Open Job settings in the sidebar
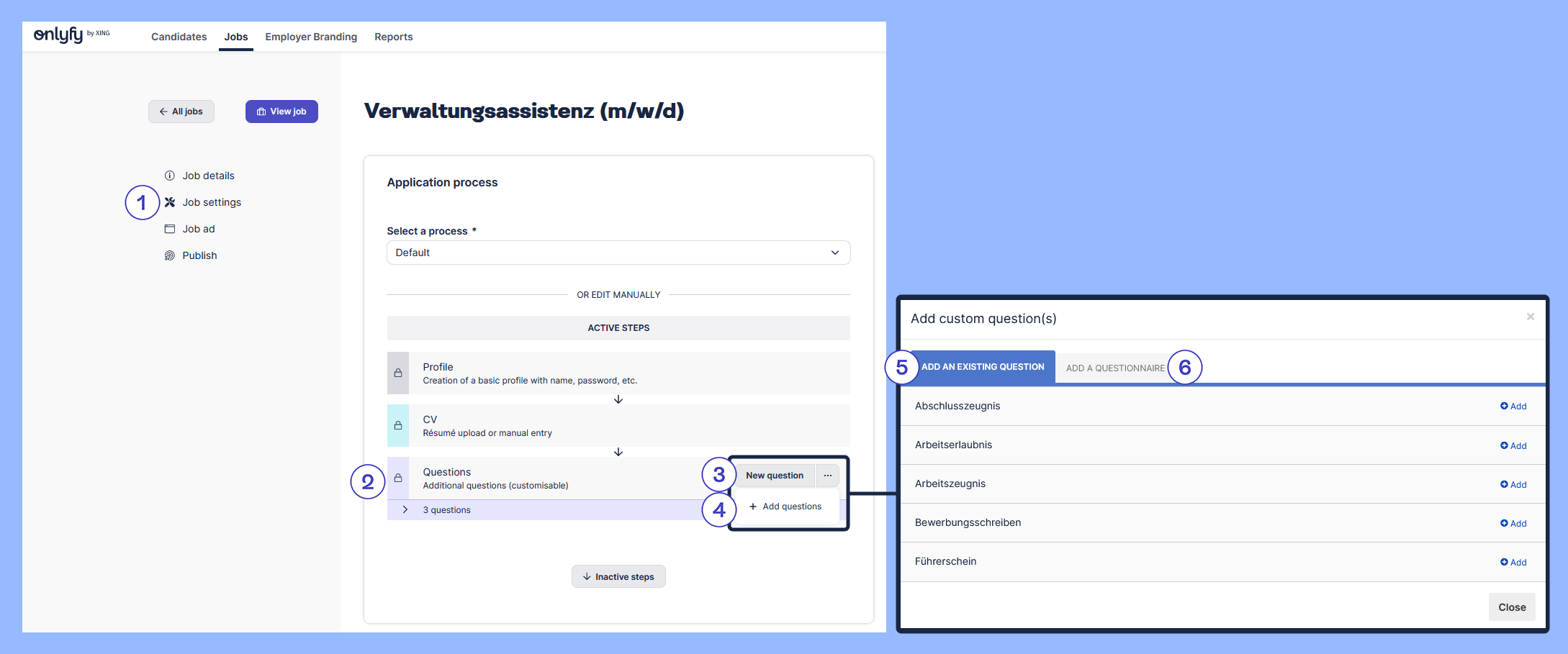This screenshot has height=654, width=1568. (x=211, y=202)
